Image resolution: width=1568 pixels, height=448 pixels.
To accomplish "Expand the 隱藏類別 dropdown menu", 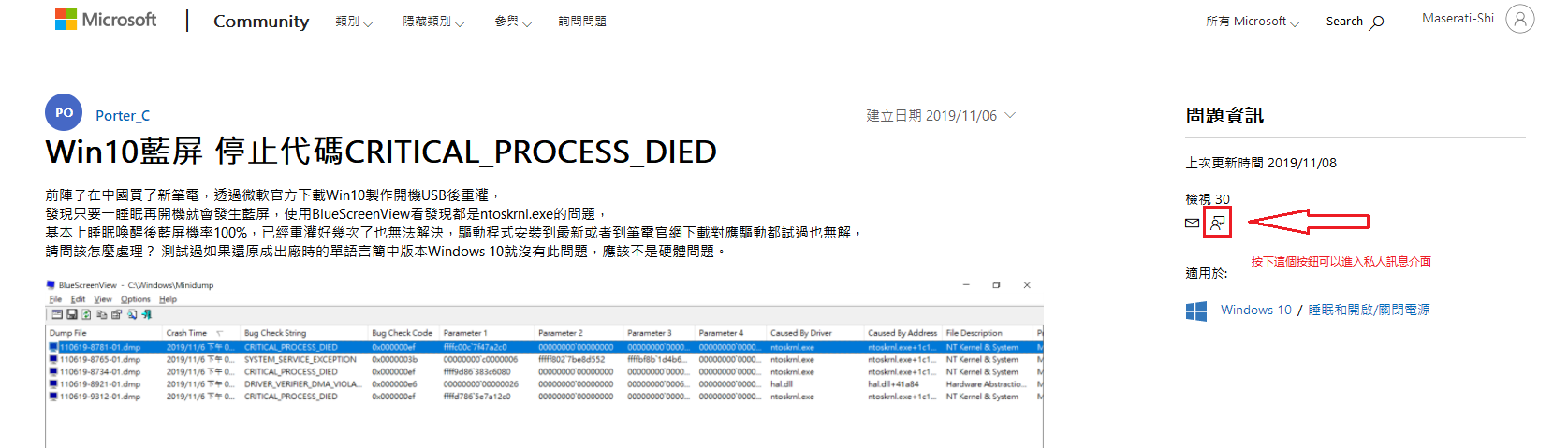I will pyautogui.click(x=434, y=22).
